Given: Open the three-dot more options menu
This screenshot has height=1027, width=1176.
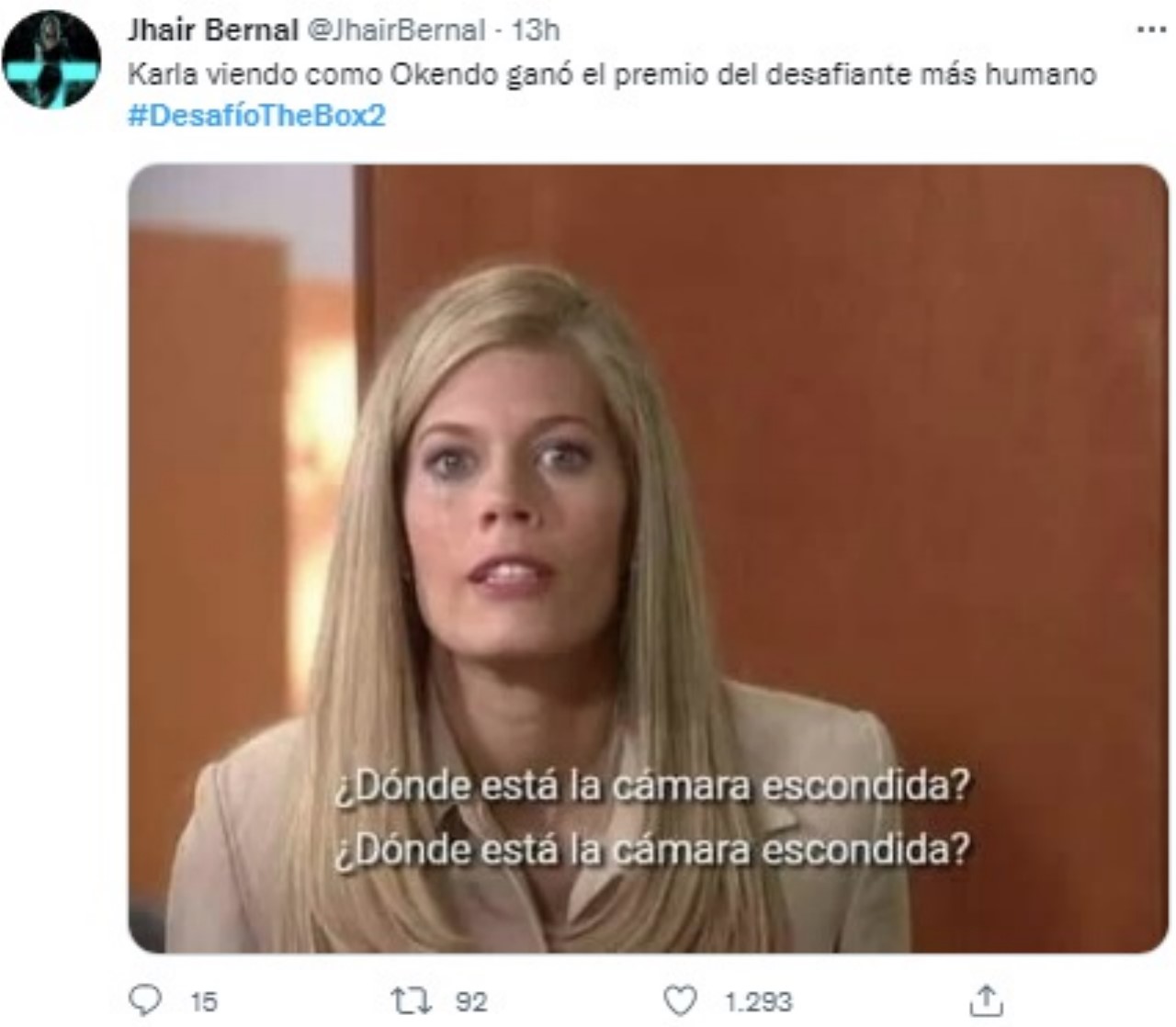Looking at the screenshot, I should tap(1151, 30).
